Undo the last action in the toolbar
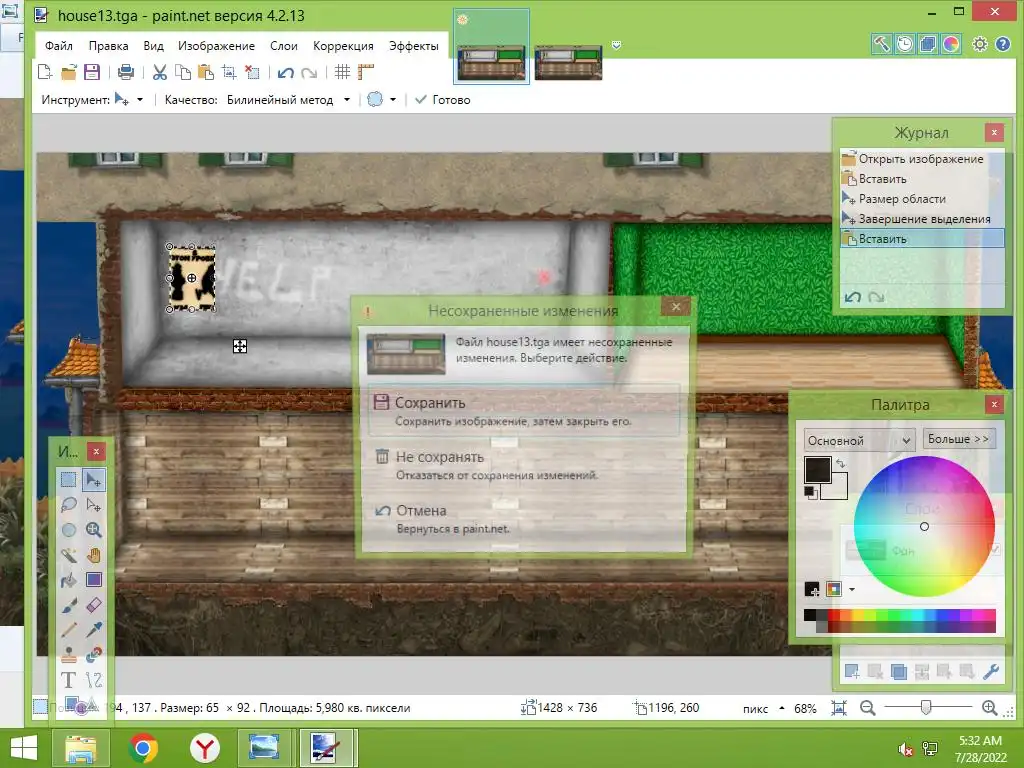This screenshot has width=1024, height=768. [x=285, y=72]
